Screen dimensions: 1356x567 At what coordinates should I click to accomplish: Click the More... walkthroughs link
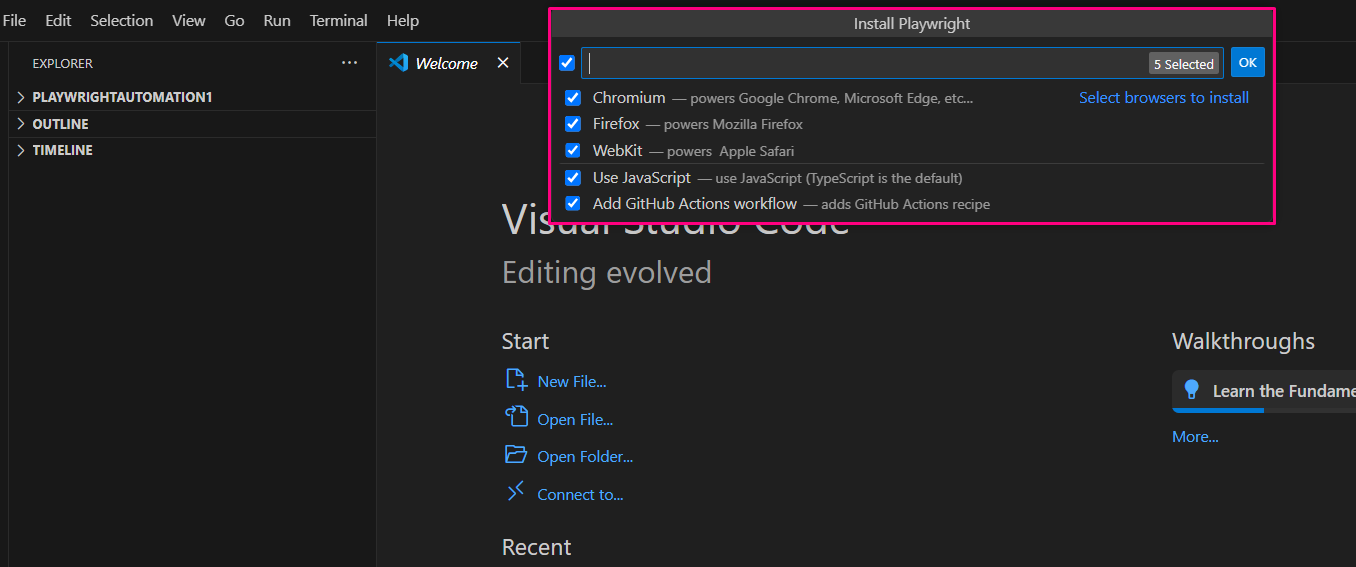[x=1195, y=436]
